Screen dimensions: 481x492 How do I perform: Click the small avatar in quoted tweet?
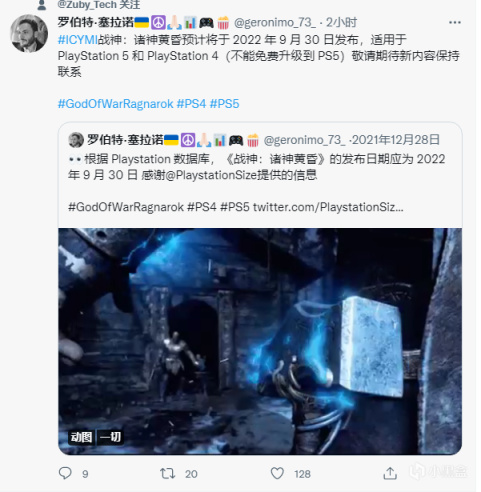(x=76, y=140)
